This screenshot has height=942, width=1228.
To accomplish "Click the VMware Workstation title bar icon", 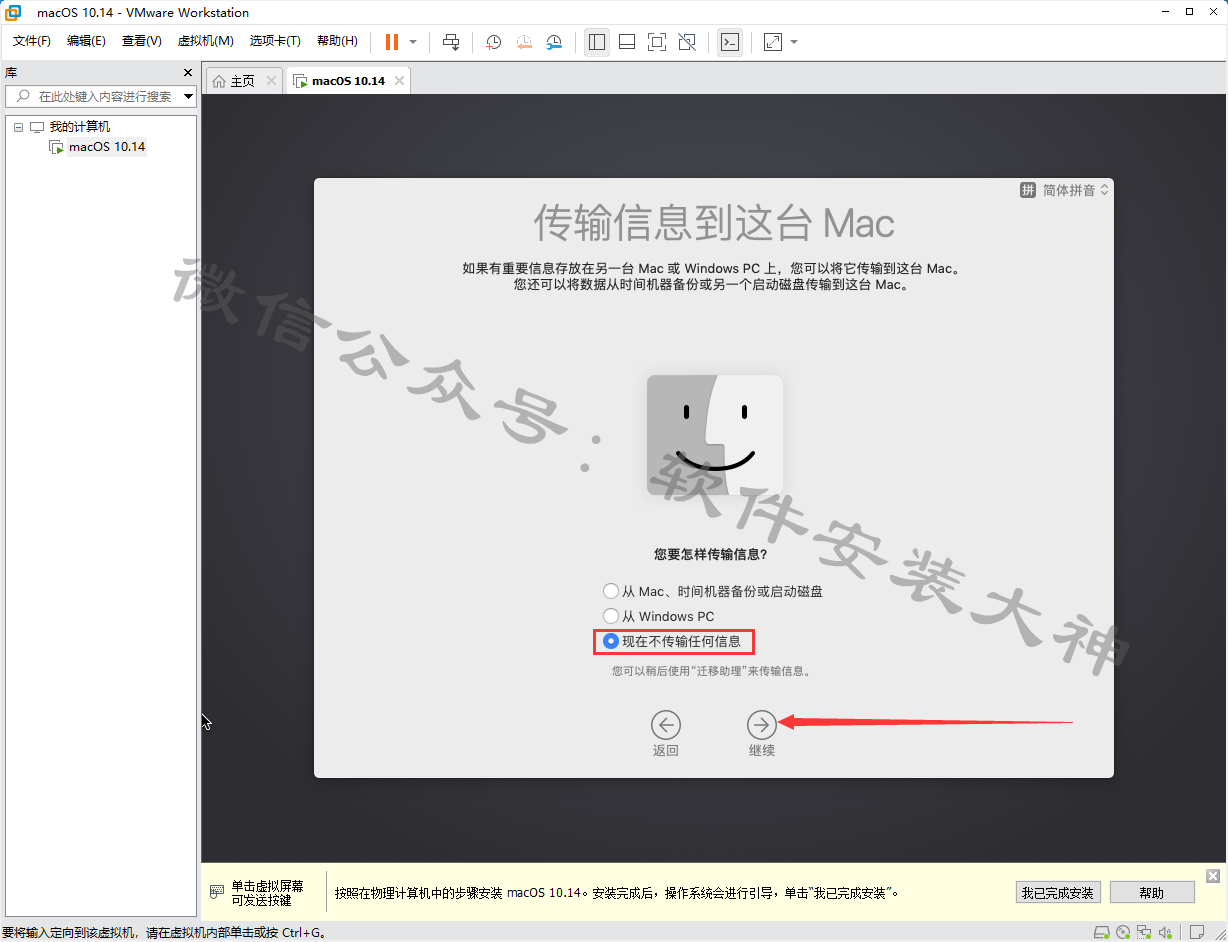I will click(x=14, y=13).
